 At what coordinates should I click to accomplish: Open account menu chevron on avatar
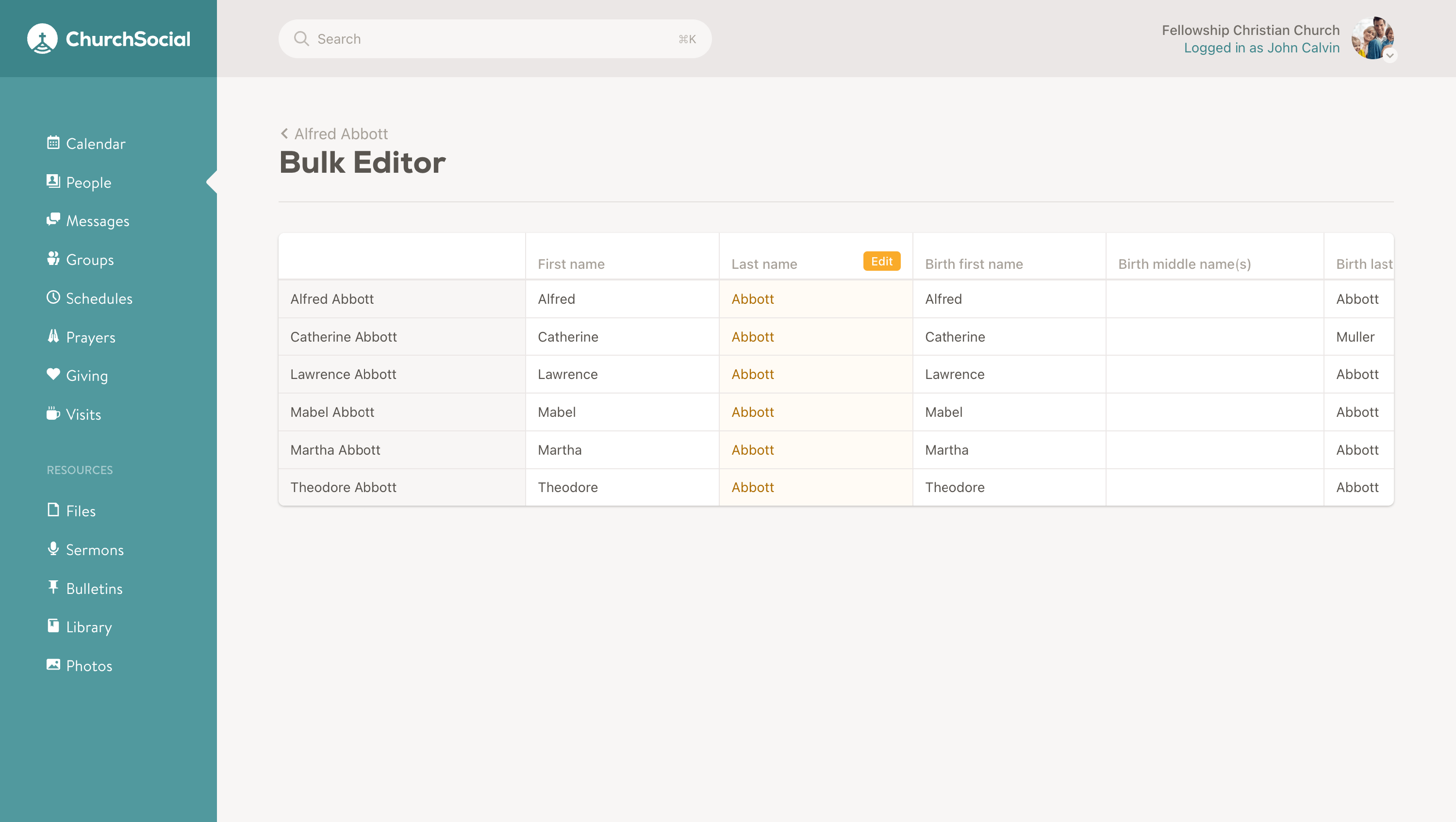[x=1390, y=55]
